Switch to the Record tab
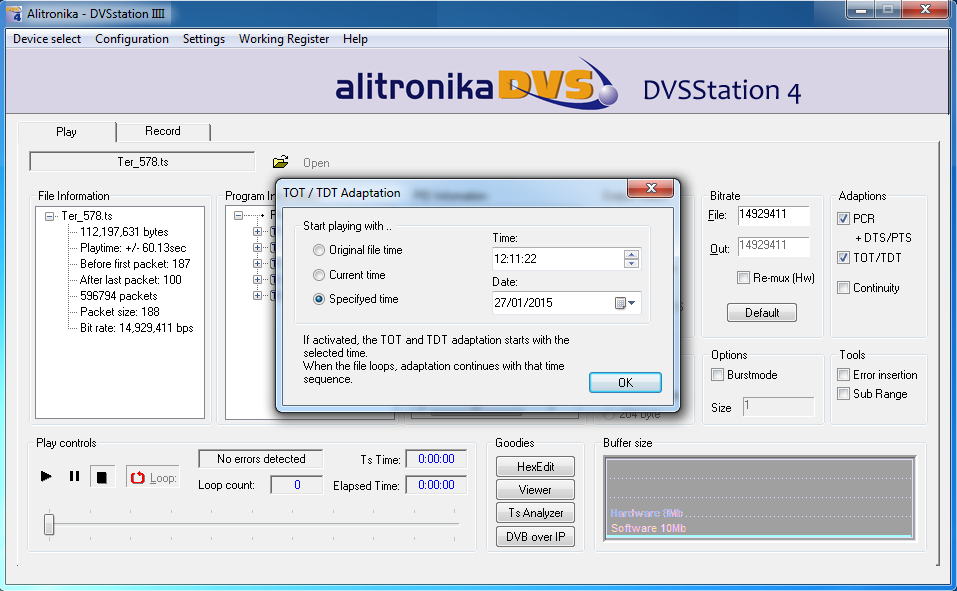957x591 pixels. [x=163, y=131]
